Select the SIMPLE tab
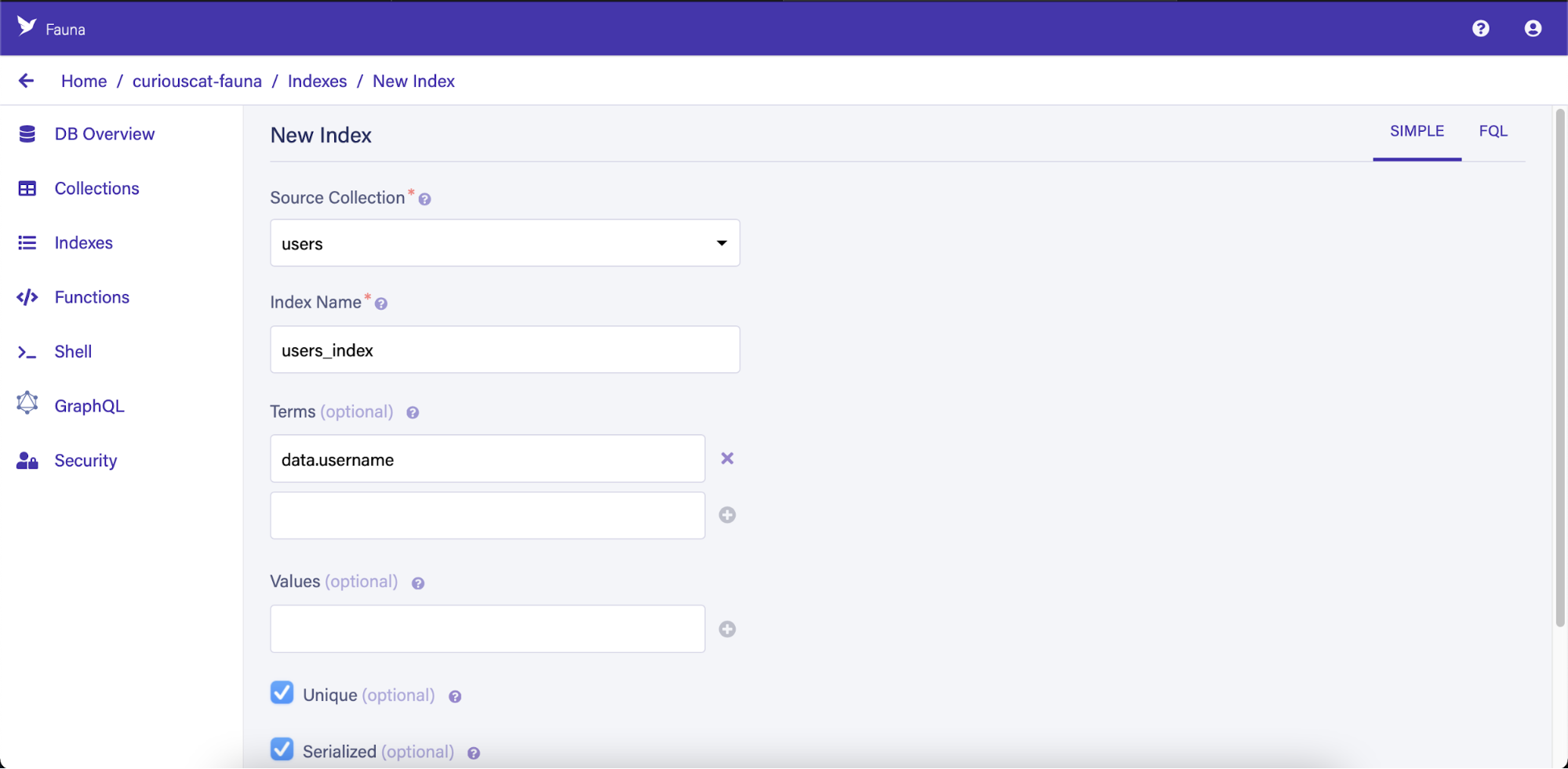Image resolution: width=1568 pixels, height=769 pixels. tap(1417, 131)
